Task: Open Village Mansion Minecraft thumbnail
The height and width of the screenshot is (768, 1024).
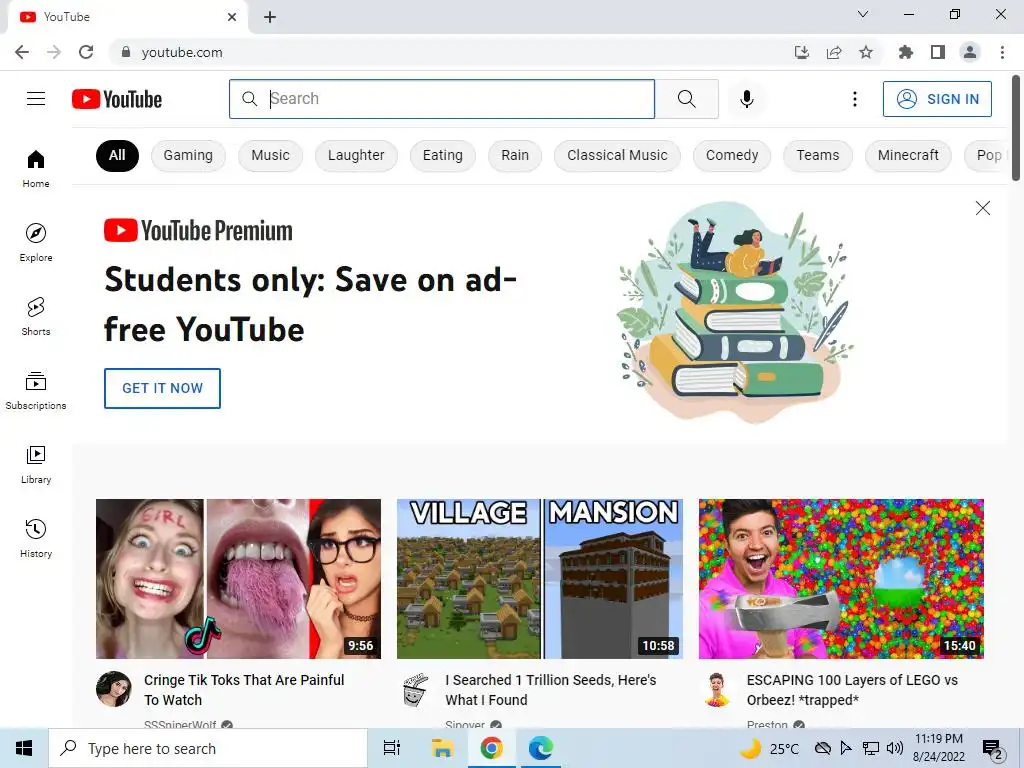Action: tap(539, 579)
